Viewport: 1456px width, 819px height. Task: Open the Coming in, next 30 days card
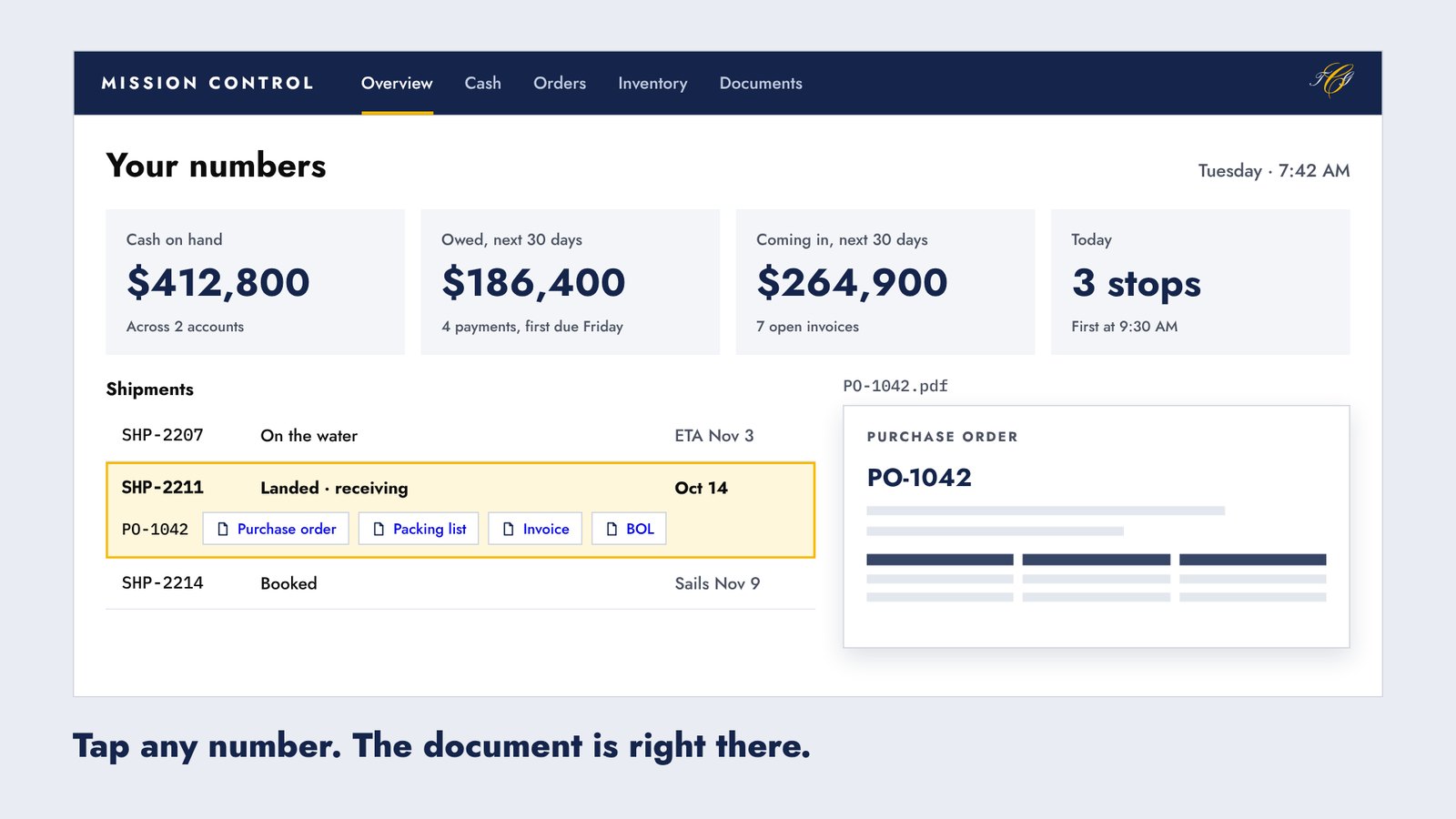click(885, 282)
